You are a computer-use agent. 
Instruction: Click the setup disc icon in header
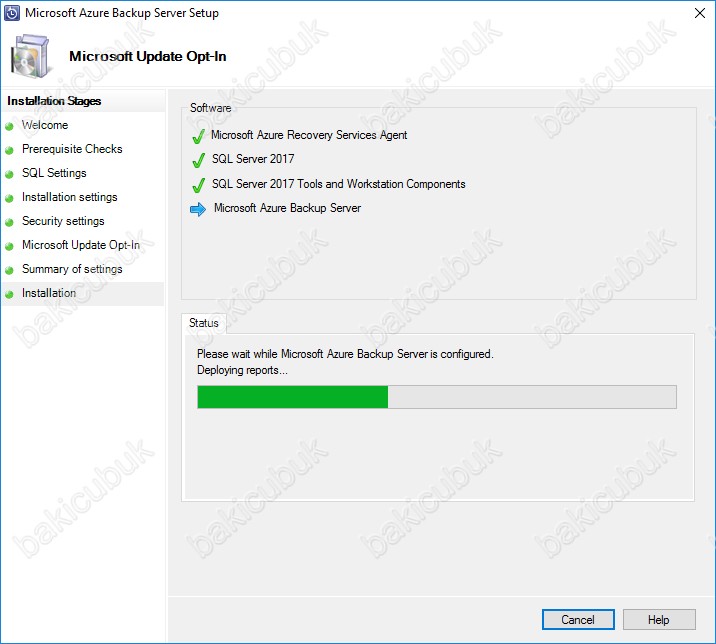[x=30, y=56]
